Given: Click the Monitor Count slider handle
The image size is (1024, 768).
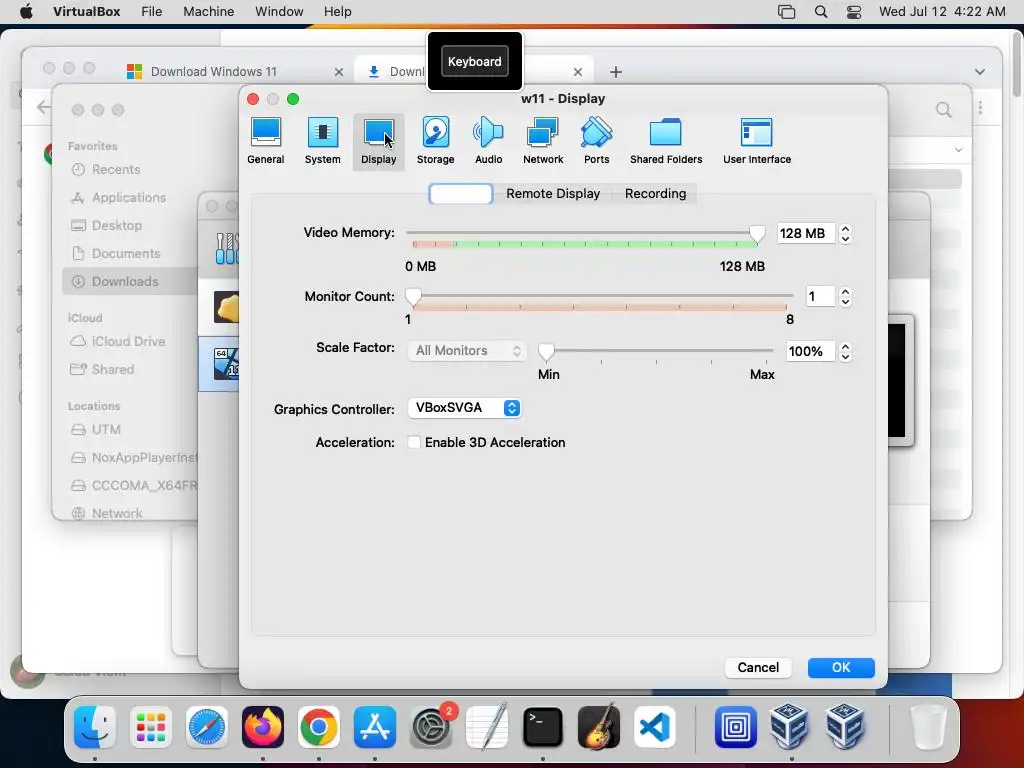Looking at the screenshot, I should point(413,297).
